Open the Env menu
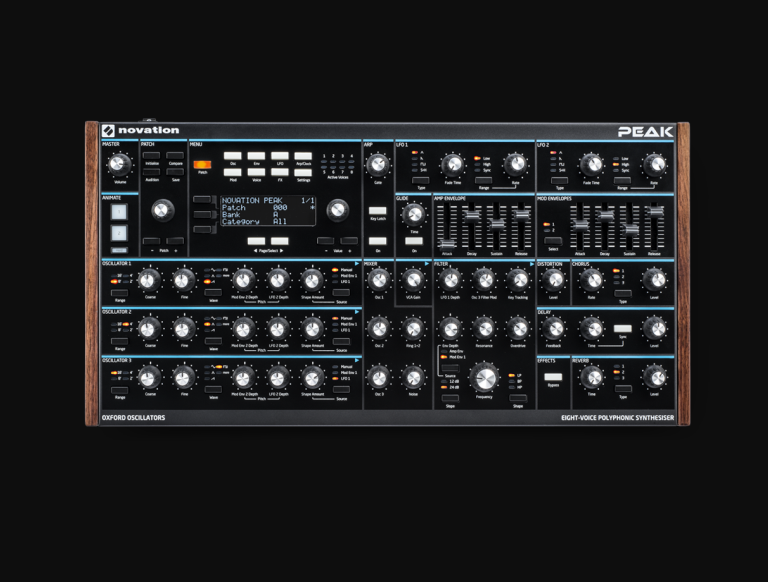This screenshot has width=768, height=582. (x=256, y=156)
